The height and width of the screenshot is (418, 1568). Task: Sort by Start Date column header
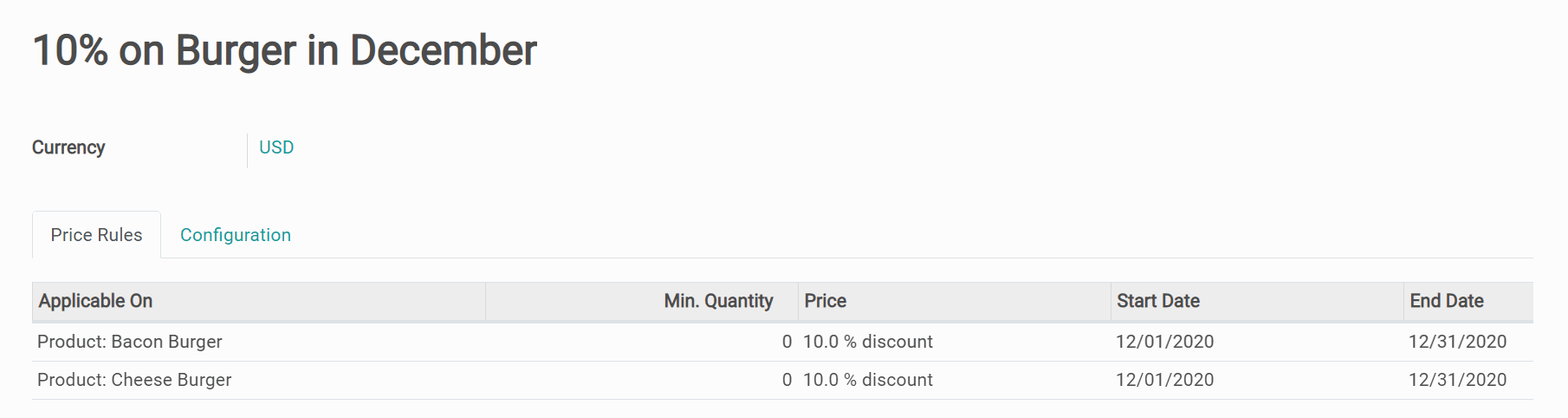tap(1158, 301)
